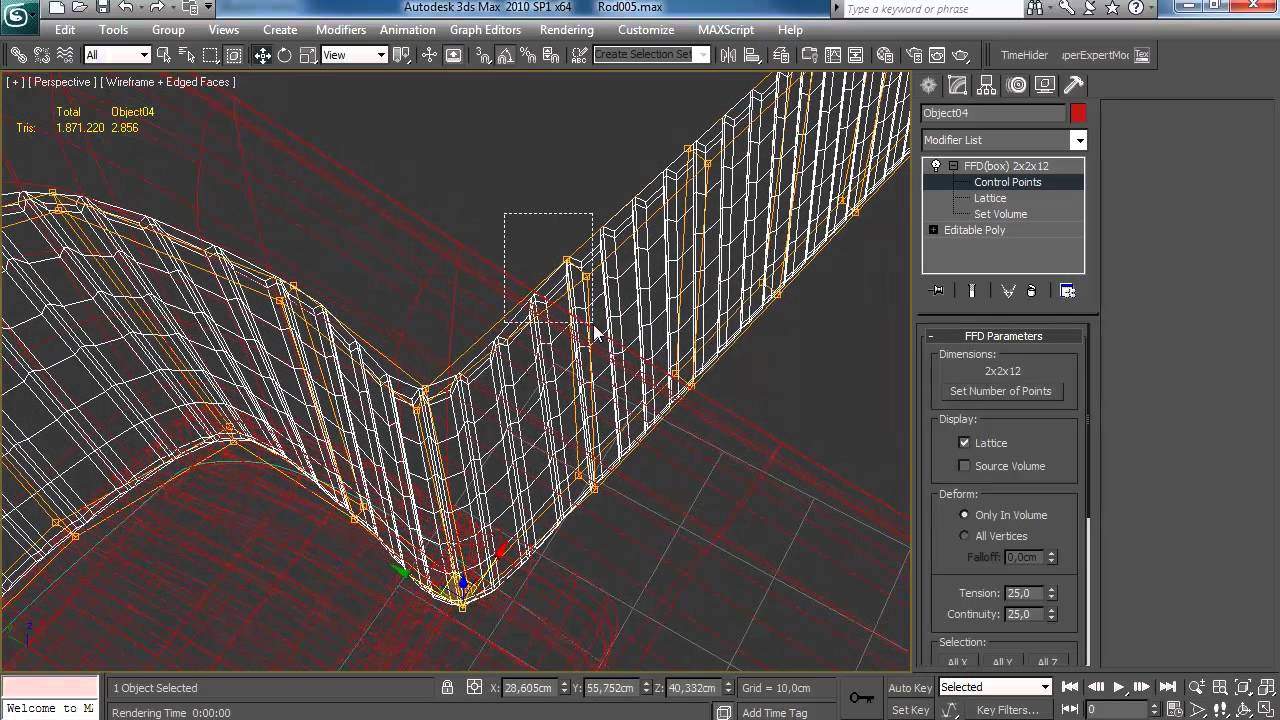The height and width of the screenshot is (720, 1280).
Task: Click the Add Time Tag label
Action: tap(775, 713)
